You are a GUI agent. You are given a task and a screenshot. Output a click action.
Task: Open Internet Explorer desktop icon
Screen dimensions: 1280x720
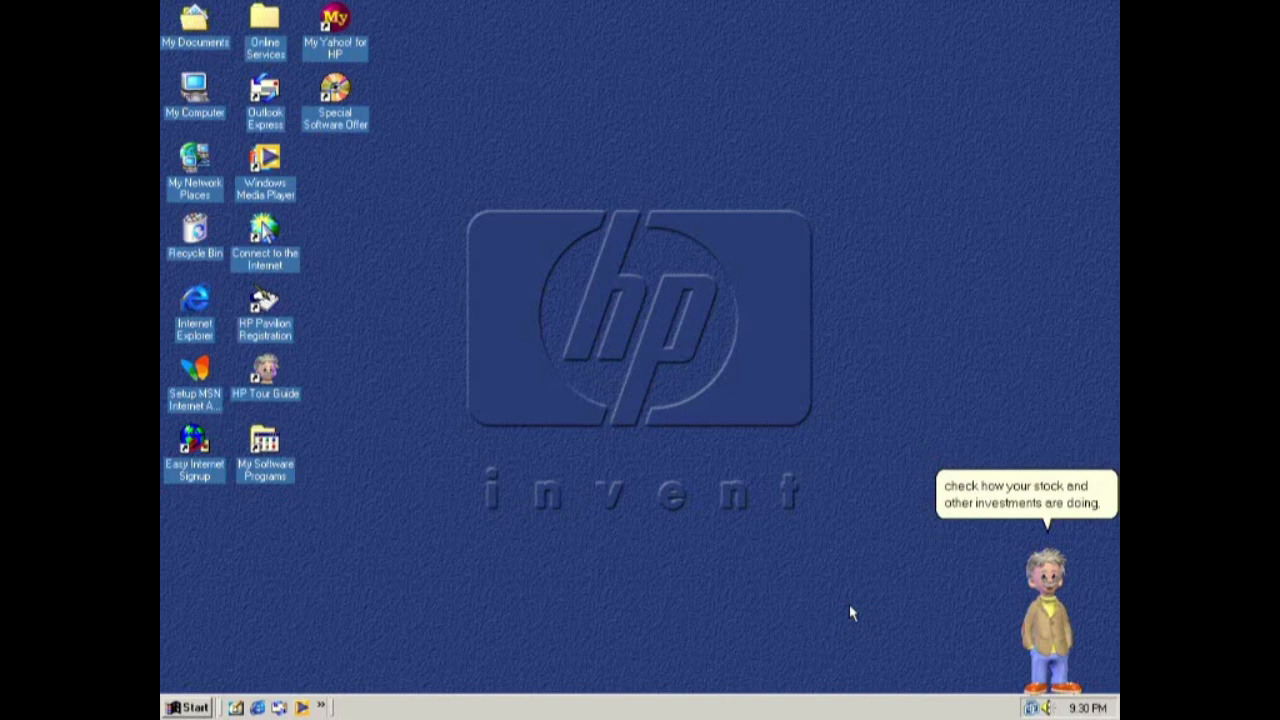click(x=195, y=313)
